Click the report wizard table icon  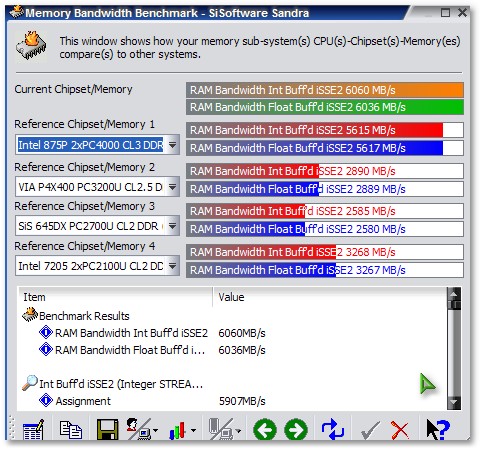33,429
